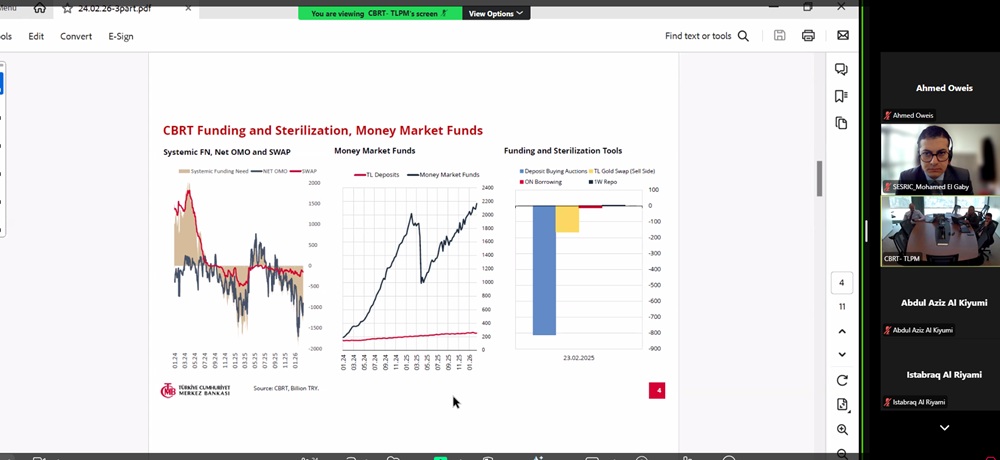Click the E-Sign menu item

tap(121, 36)
